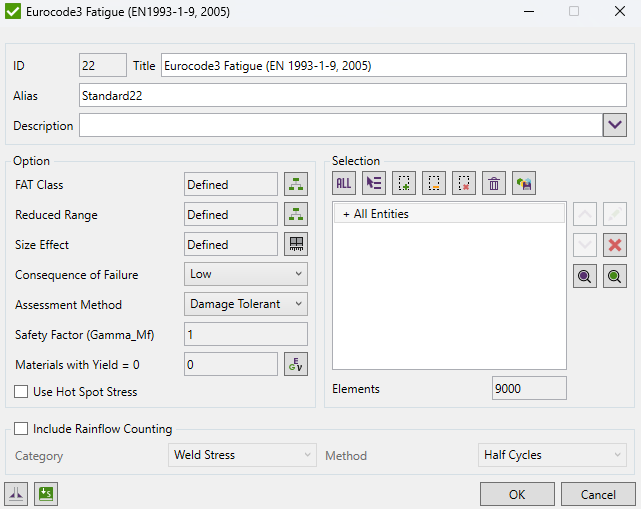Click the ALL selection button
This screenshot has height=509, width=641.
point(344,183)
